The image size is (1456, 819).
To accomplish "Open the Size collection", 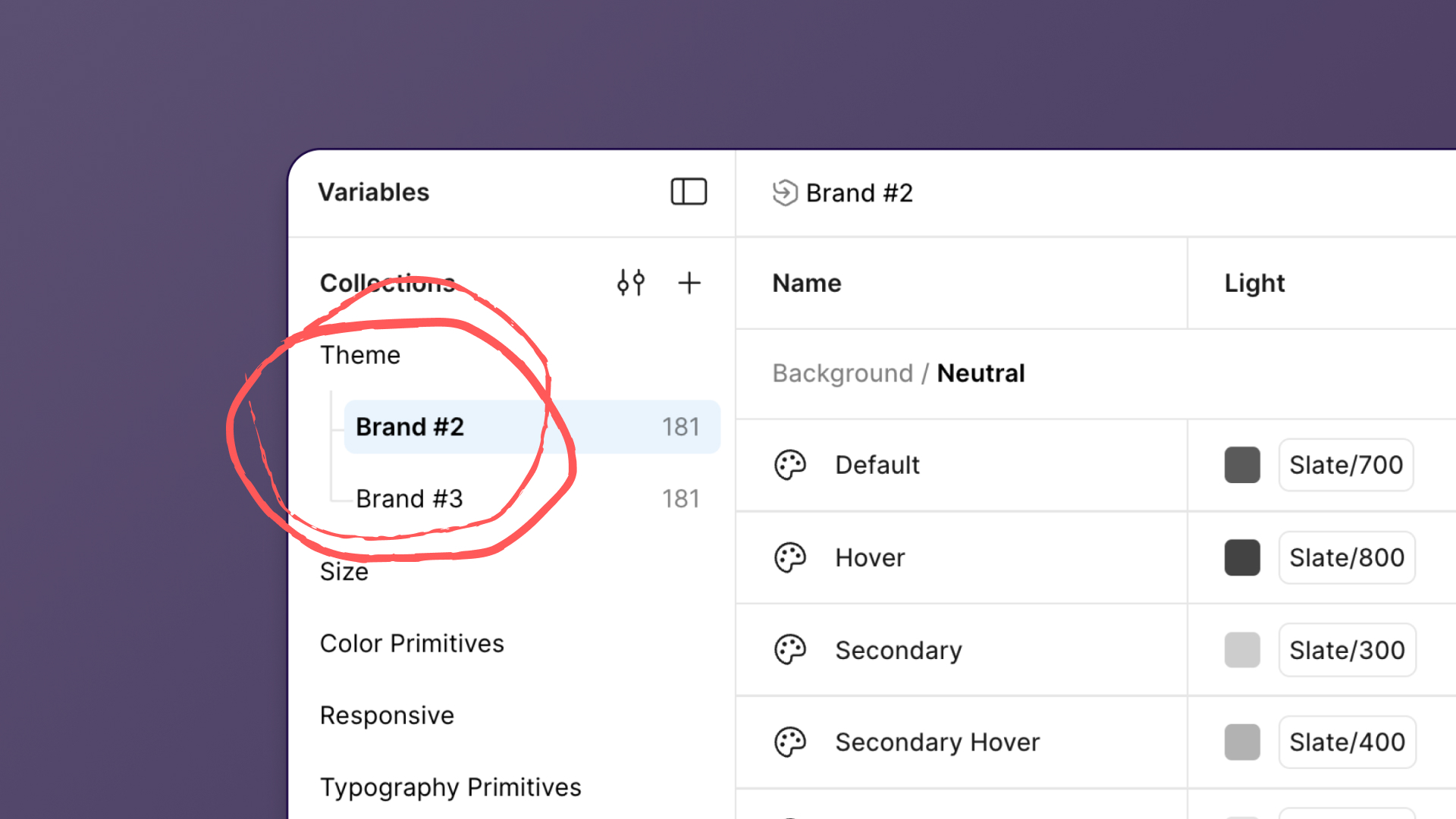I will tap(344, 572).
